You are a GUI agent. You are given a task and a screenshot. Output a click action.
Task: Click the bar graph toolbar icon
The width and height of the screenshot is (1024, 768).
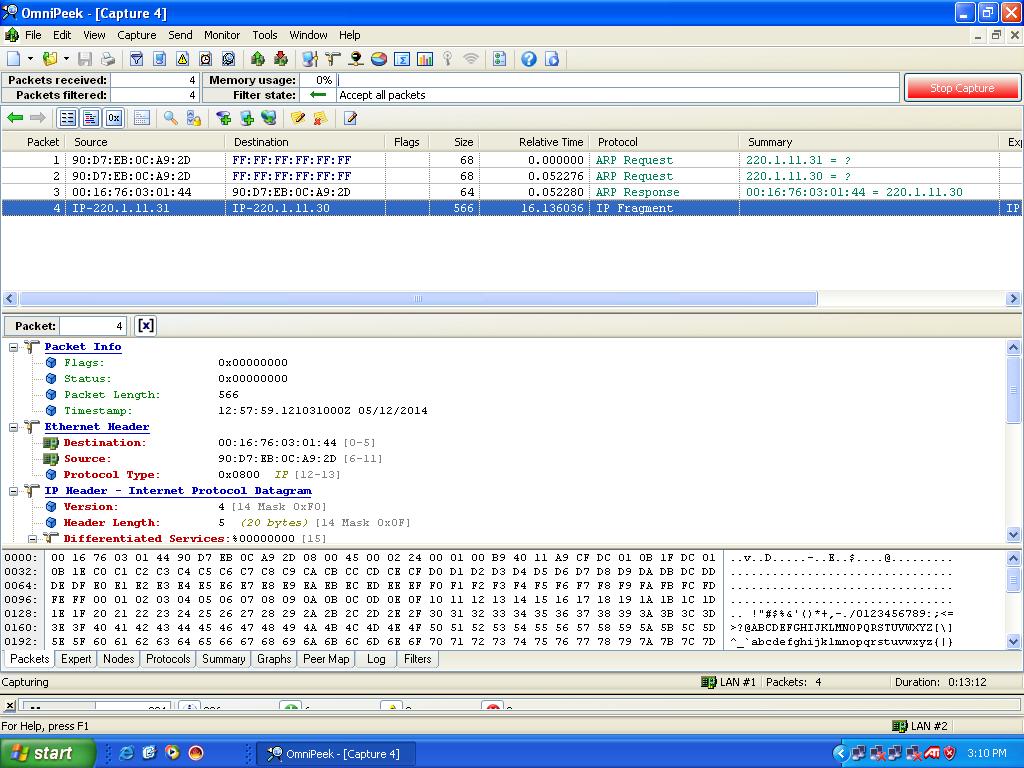425,59
